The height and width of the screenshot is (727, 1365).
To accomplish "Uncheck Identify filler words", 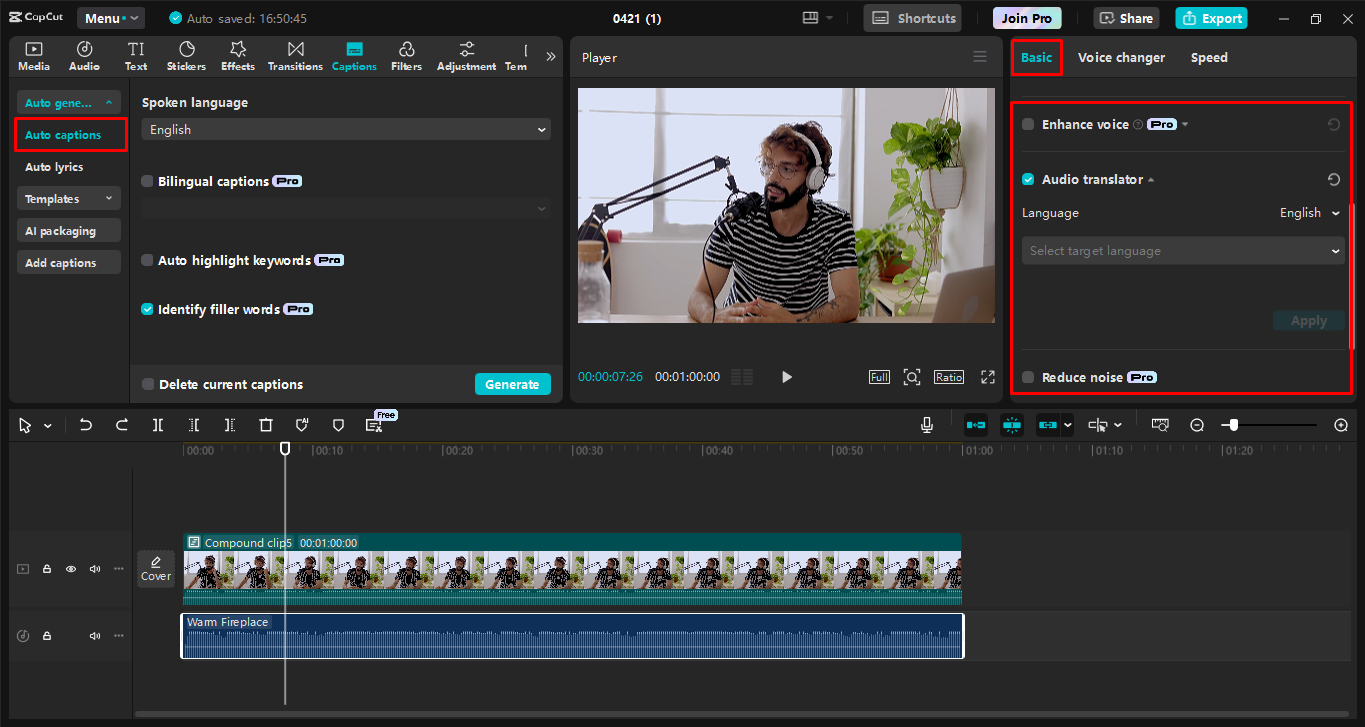I will 147,309.
